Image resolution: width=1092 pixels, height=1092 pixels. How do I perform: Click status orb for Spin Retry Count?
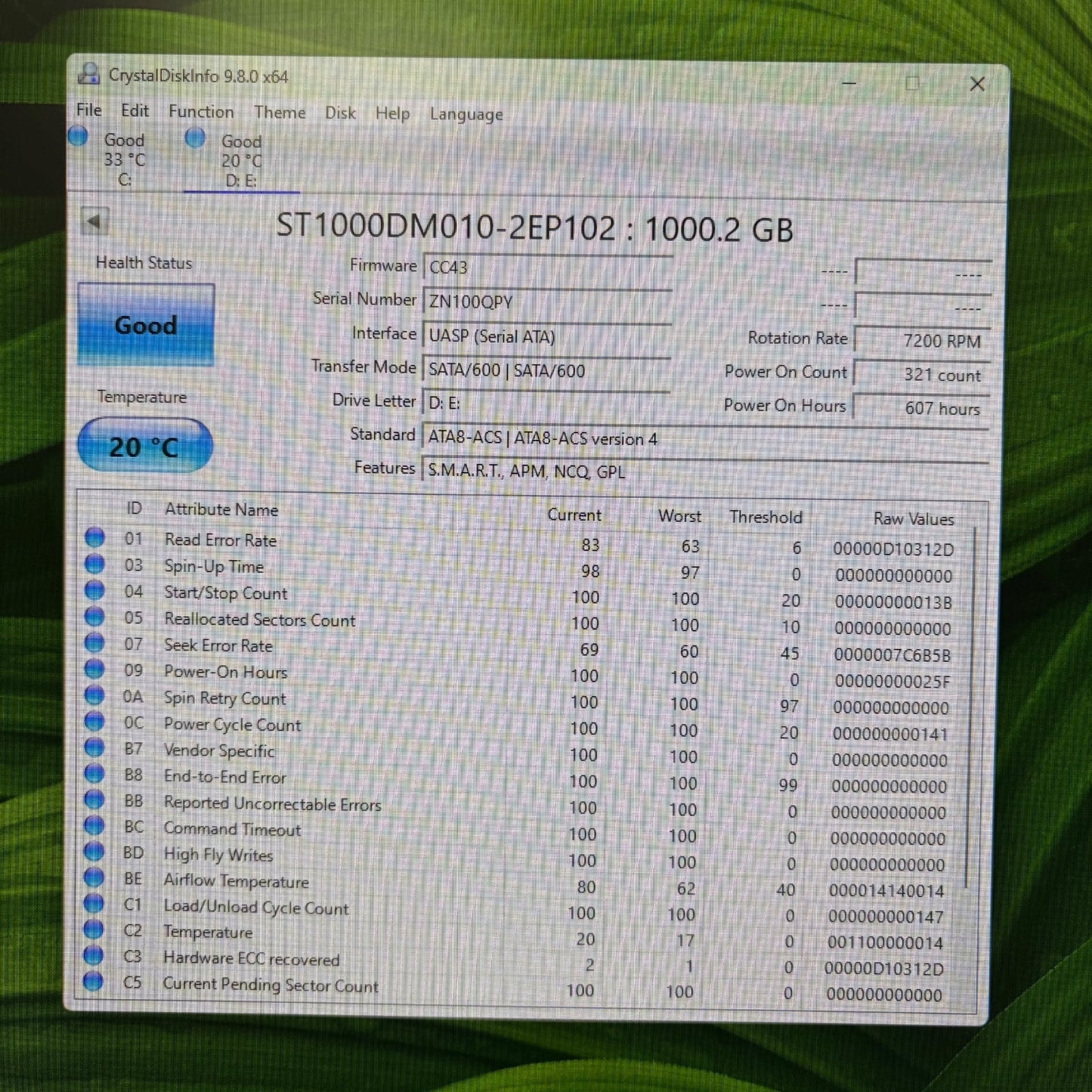(94, 694)
